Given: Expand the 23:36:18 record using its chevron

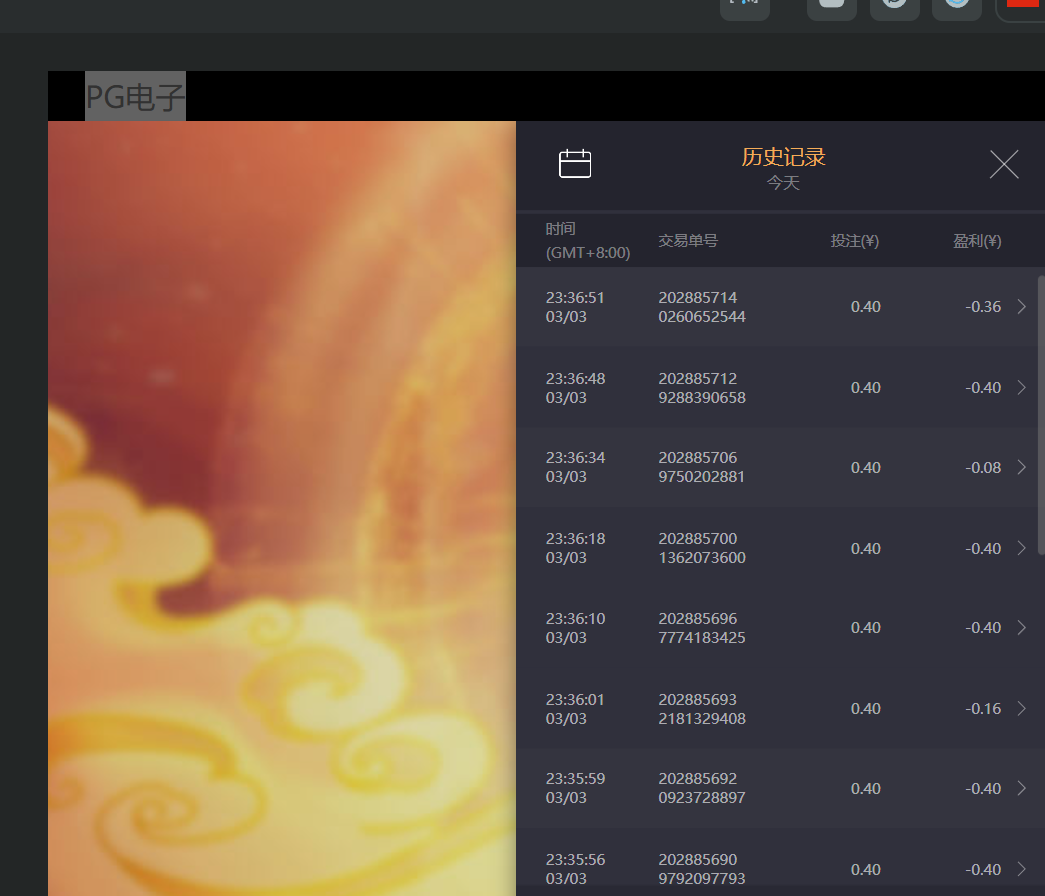Looking at the screenshot, I should click(1021, 548).
